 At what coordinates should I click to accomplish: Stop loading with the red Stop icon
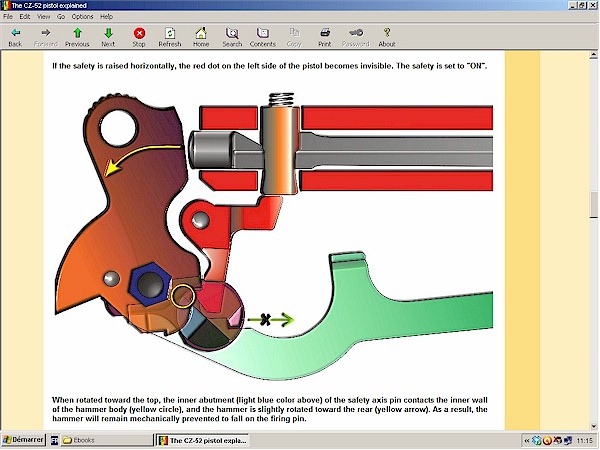pyautogui.click(x=139, y=37)
